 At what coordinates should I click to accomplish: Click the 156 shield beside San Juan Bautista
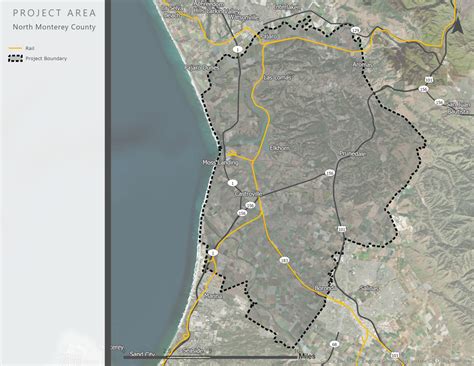(439, 102)
